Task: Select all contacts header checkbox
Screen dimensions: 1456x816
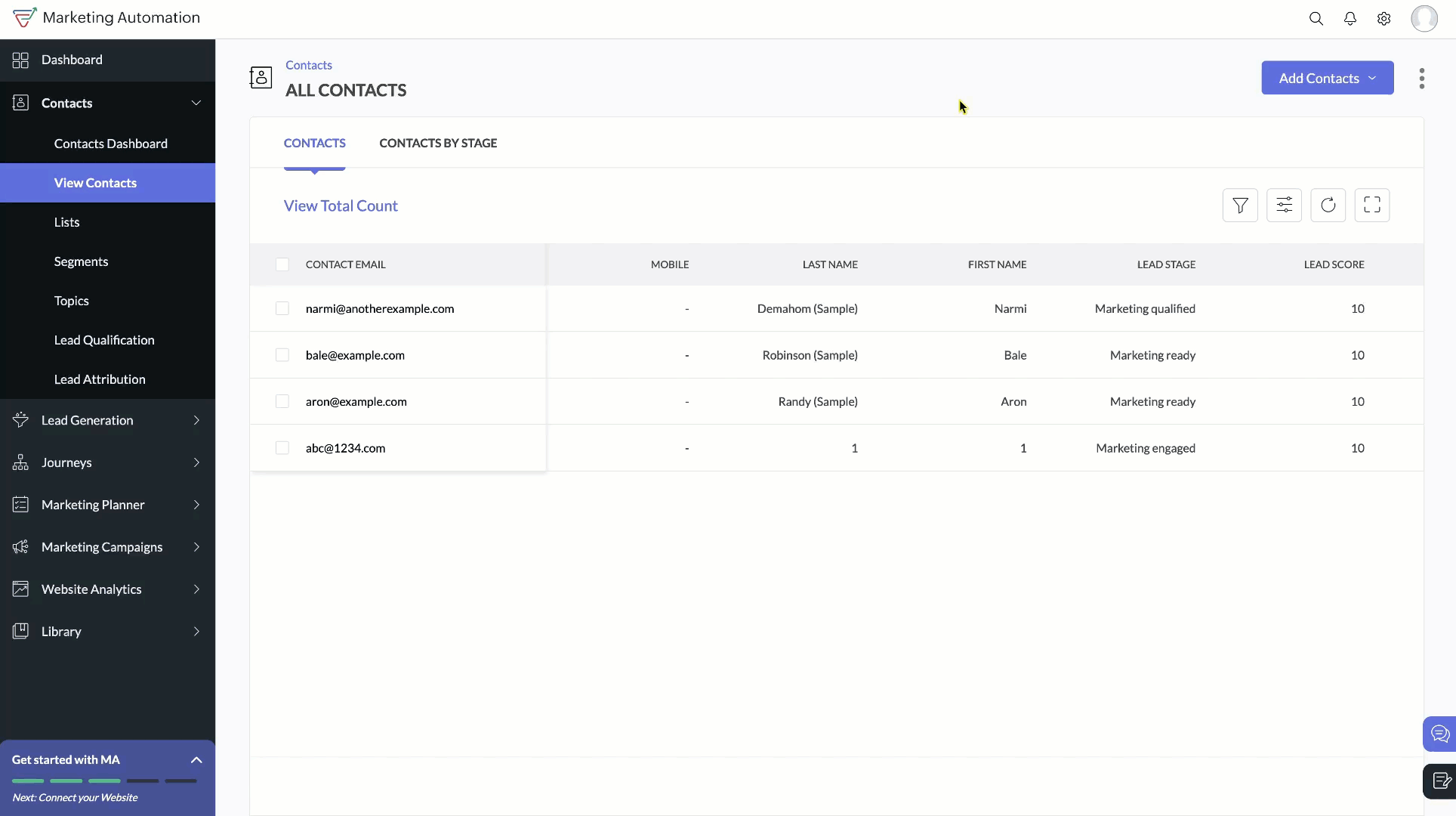Action: pyautogui.click(x=282, y=264)
